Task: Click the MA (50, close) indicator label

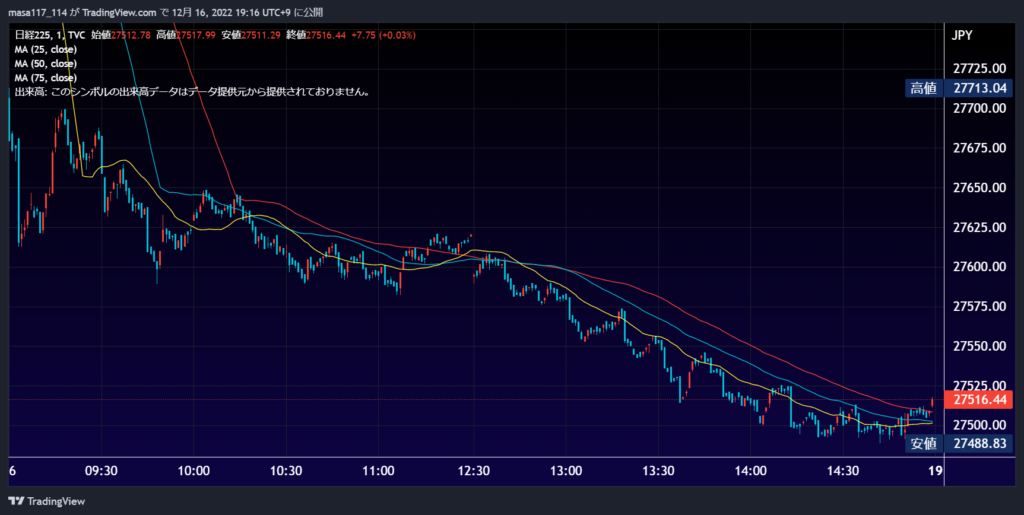Action: point(45,64)
